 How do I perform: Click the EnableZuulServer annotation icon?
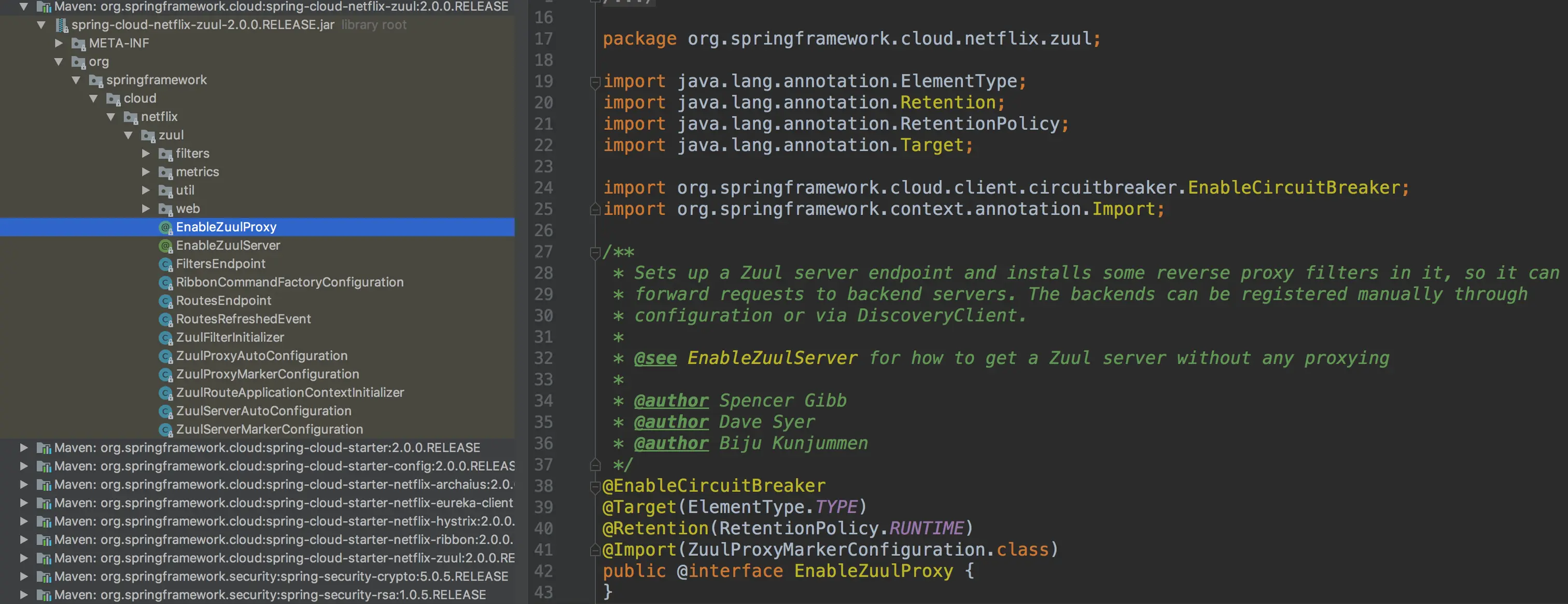click(x=165, y=245)
